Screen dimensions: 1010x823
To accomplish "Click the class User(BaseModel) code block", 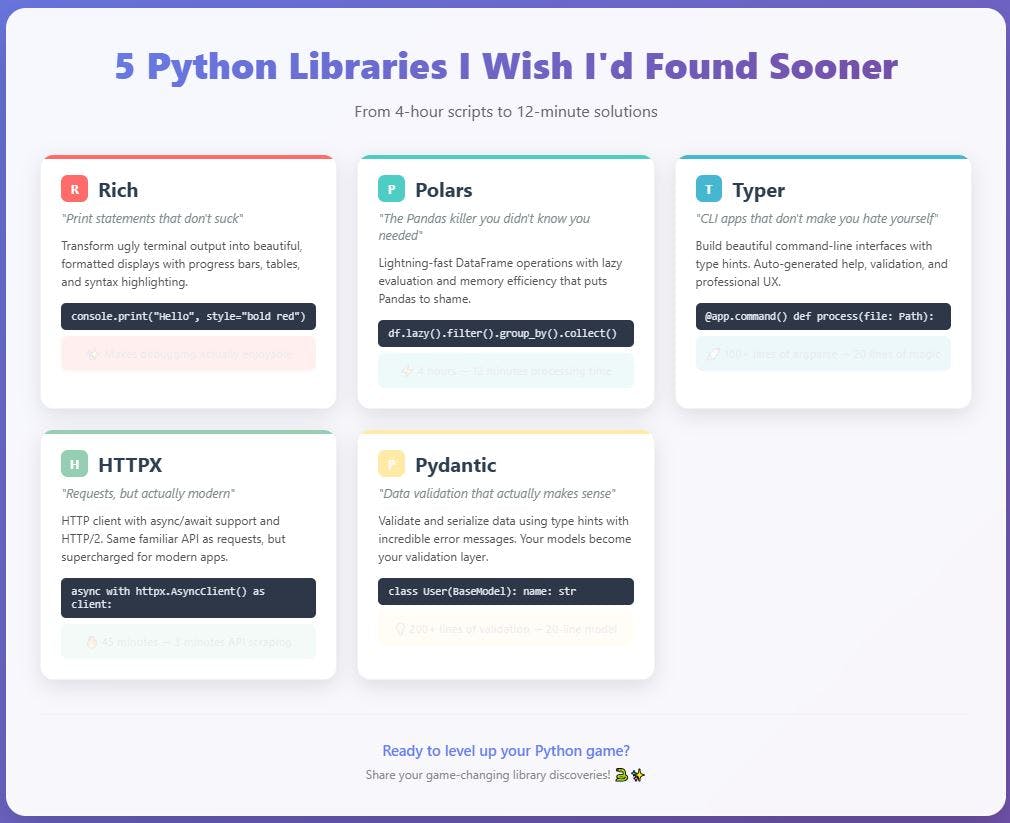I will [506, 591].
